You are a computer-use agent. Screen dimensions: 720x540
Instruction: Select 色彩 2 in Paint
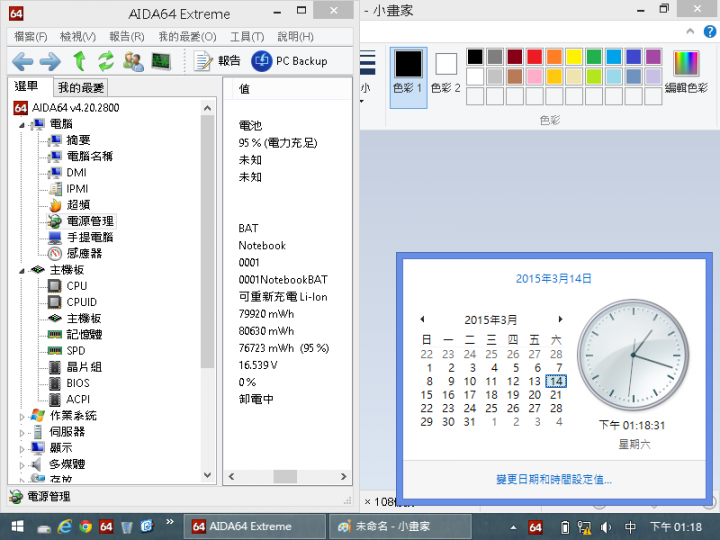tap(446, 73)
